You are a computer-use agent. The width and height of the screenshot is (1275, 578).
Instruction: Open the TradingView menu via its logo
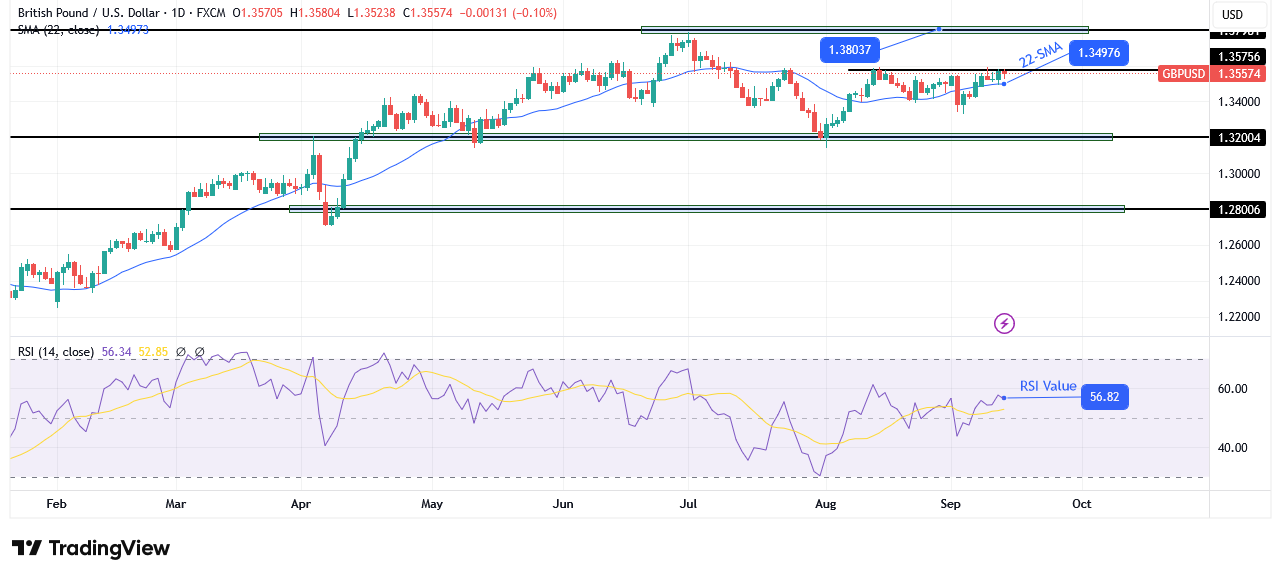(88, 547)
